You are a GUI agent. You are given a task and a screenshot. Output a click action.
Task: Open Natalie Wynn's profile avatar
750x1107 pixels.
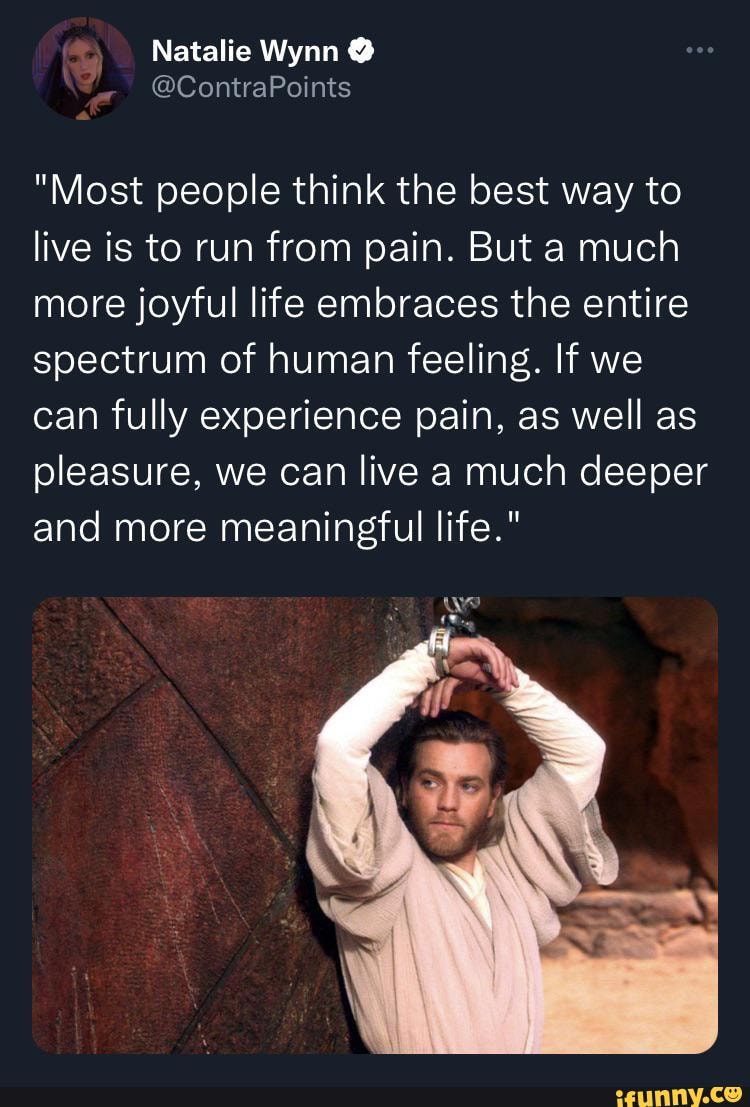click(x=83, y=68)
